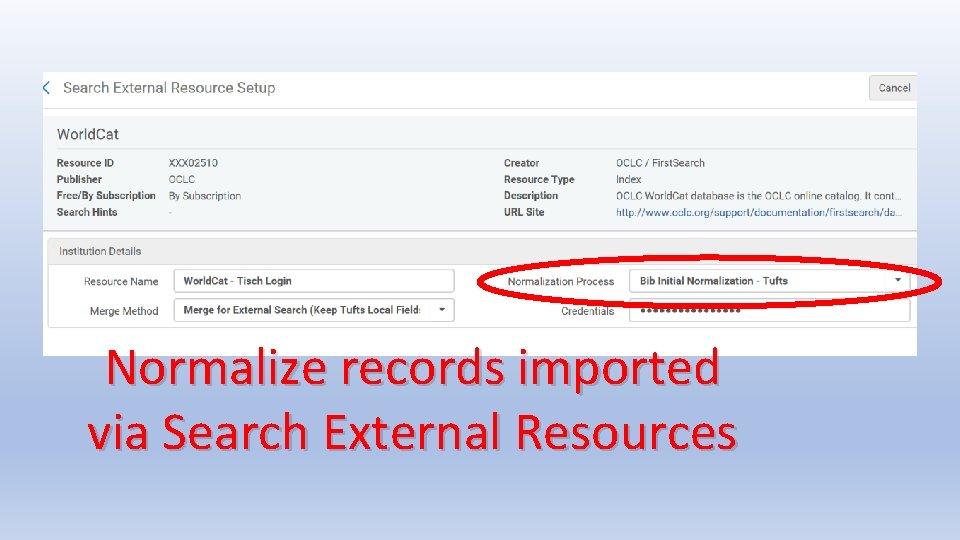960x540 pixels.
Task: Select Creator value 'OCLC / FirstSearch'
Action: pos(660,163)
